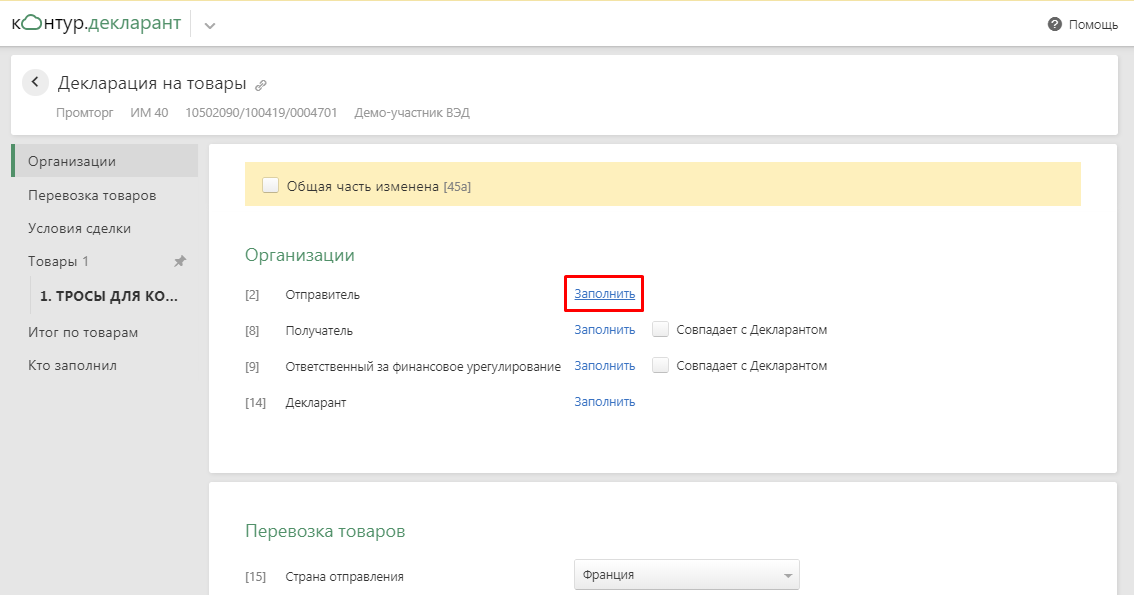Open Страна отправления dropdown showing Франция
The image size is (1134, 595).
[x=686, y=575]
